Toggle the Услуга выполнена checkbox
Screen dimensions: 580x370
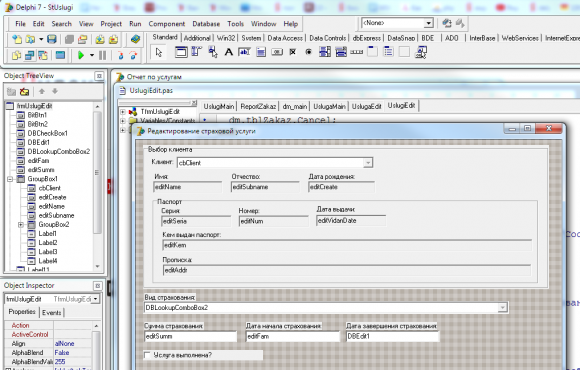point(147,355)
